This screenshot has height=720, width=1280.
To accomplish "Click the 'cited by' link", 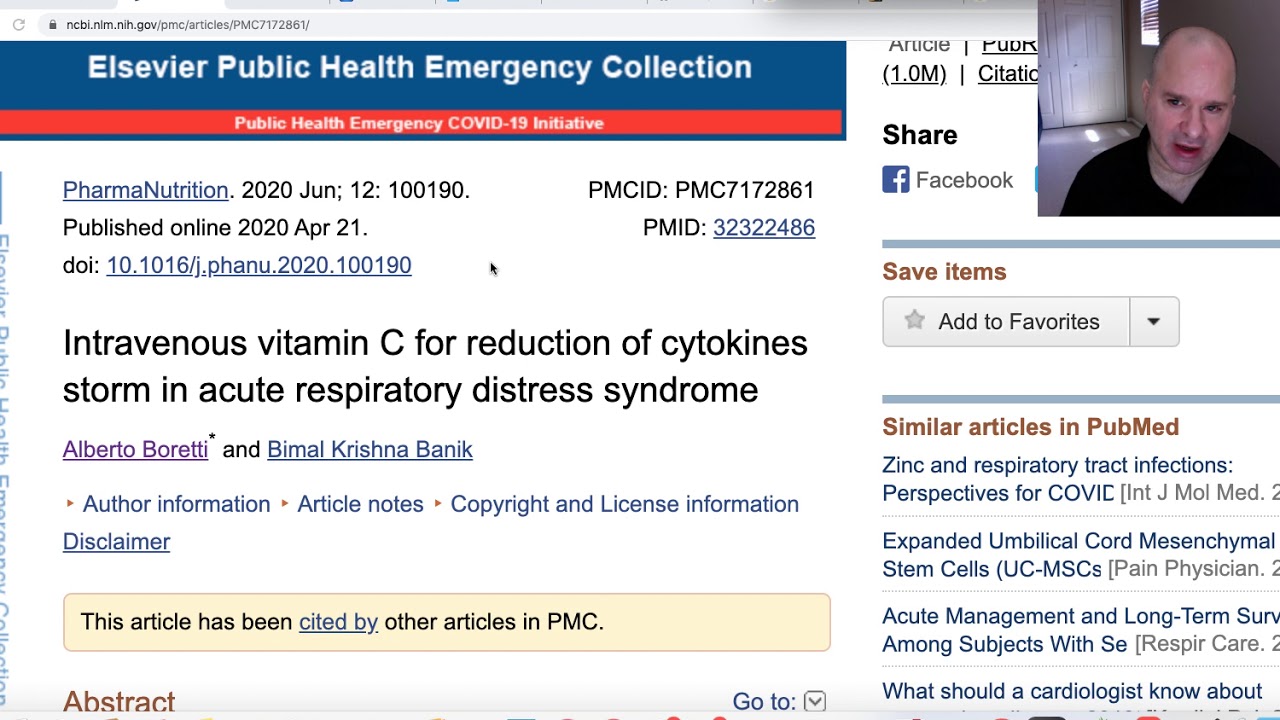I will 338,622.
